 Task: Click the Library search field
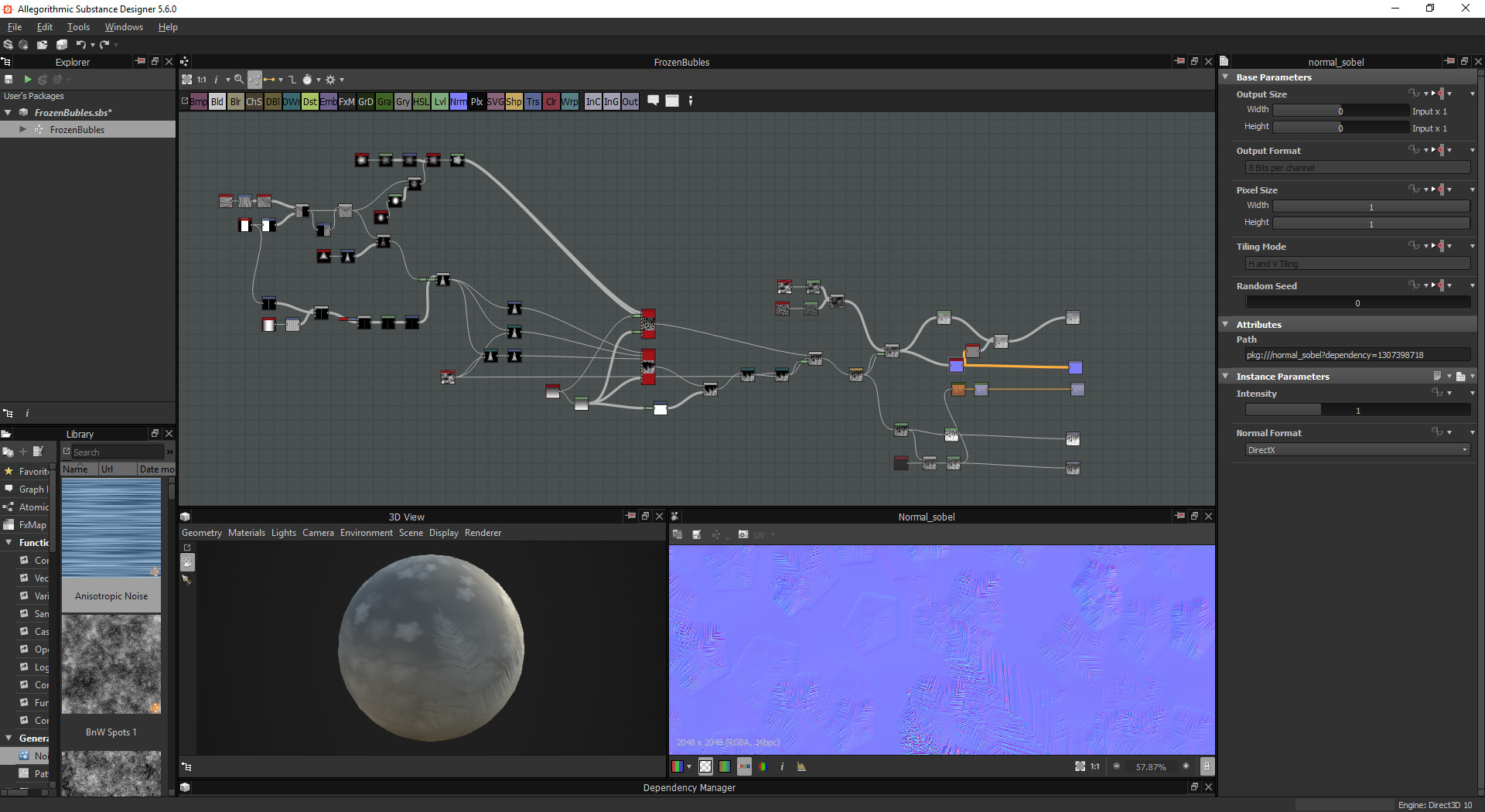coord(118,452)
